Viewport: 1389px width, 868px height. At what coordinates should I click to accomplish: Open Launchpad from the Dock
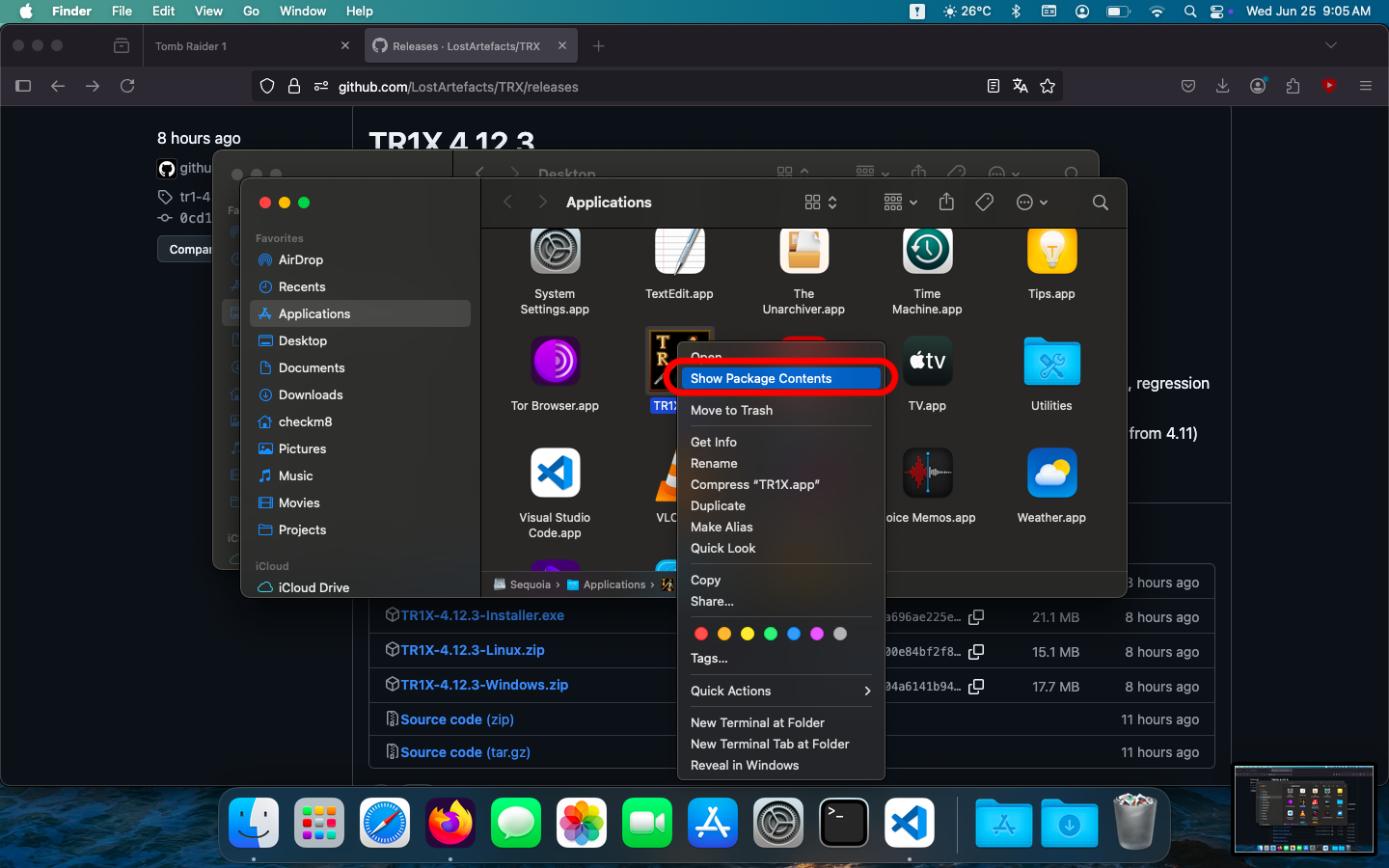tap(318, 823)
